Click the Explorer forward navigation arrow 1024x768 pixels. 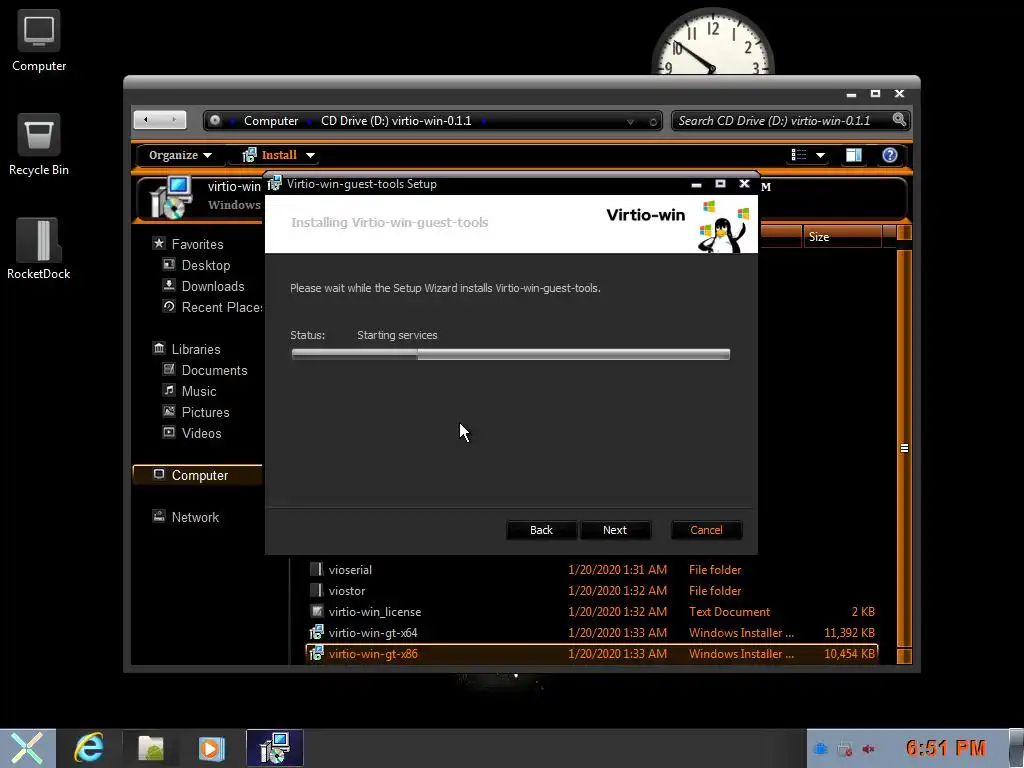174,120
